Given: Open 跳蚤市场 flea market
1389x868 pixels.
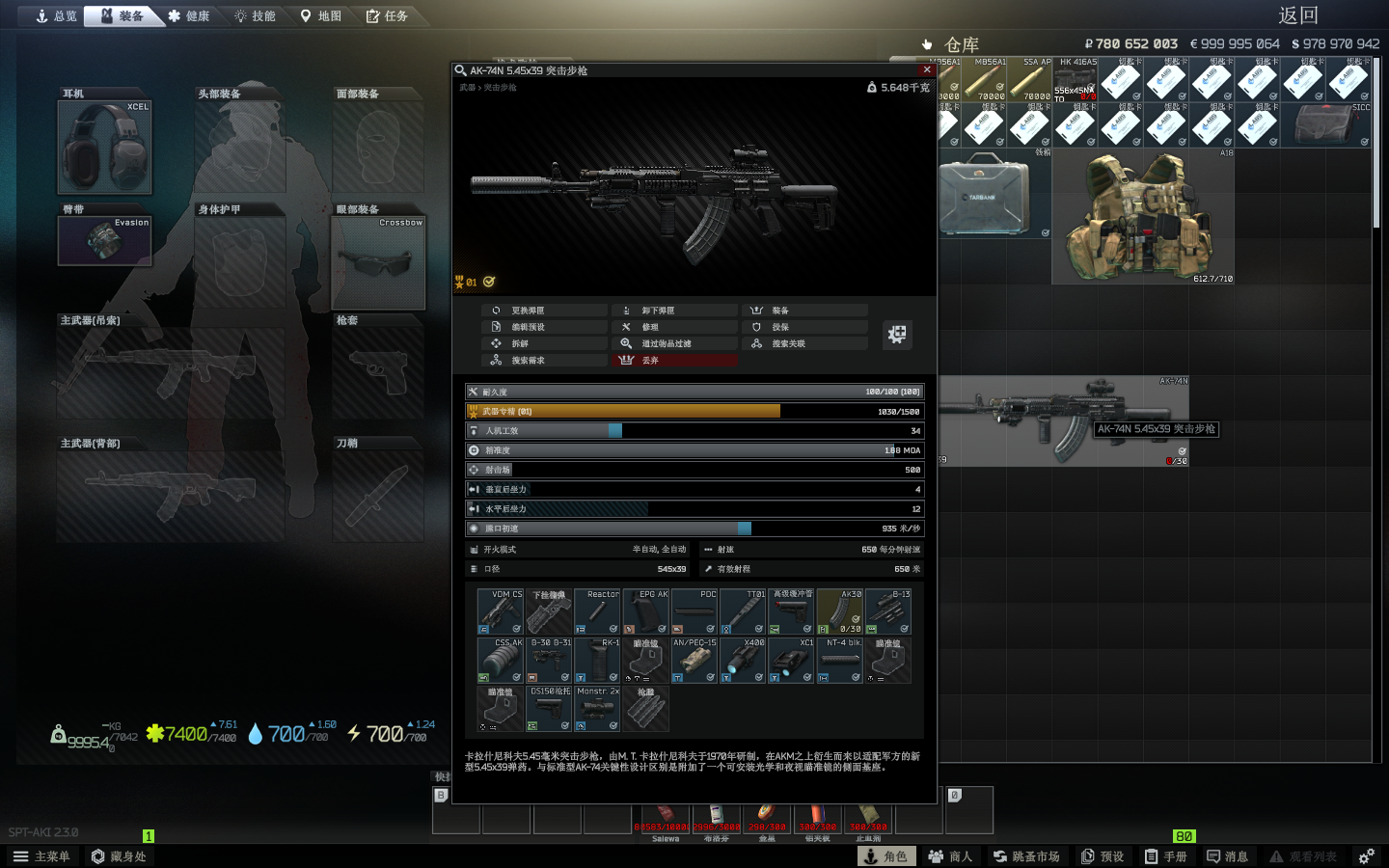Looking at the screenshot, I should (x=1025, y=856).
